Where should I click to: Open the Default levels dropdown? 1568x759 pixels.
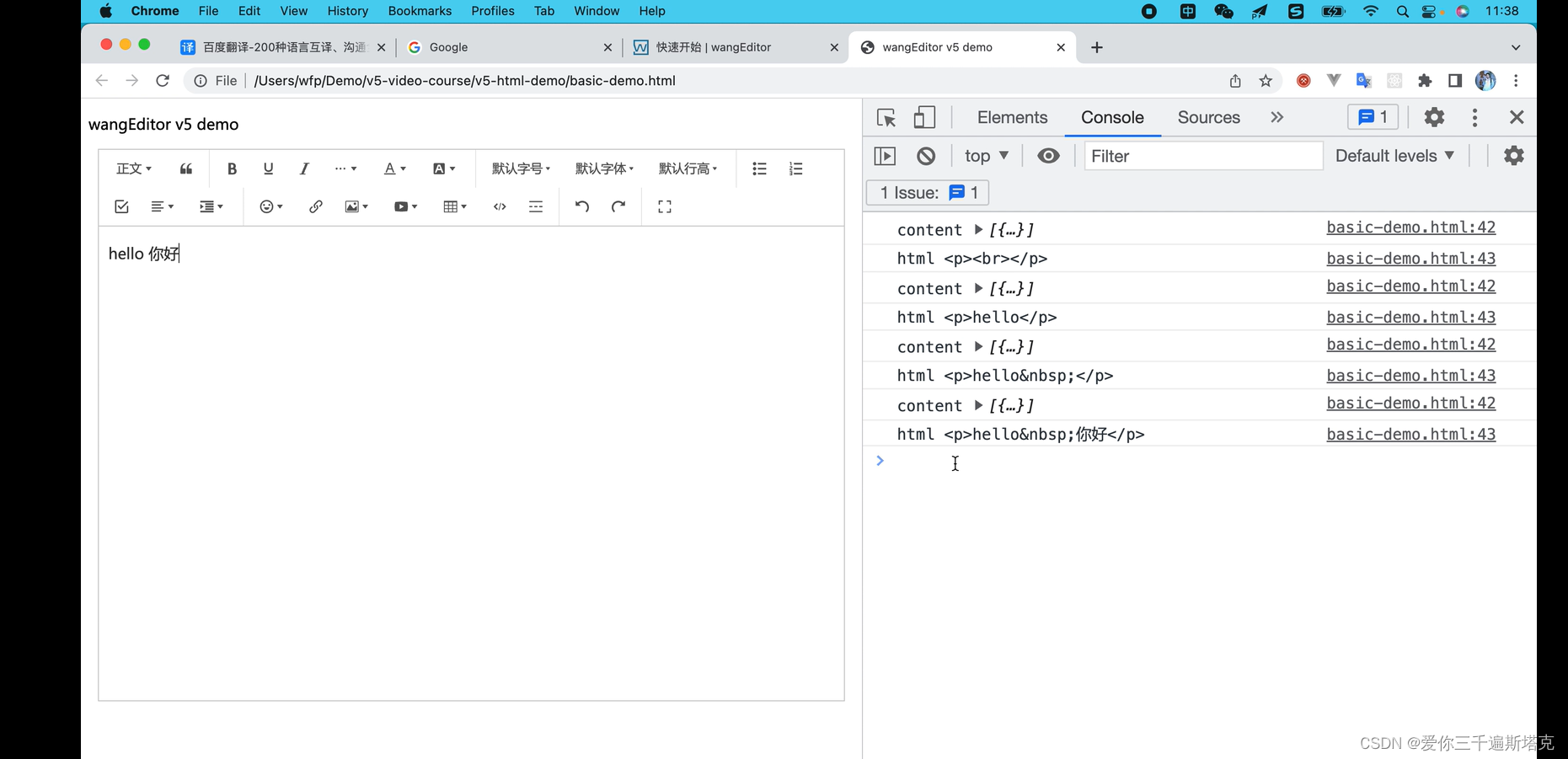(1394, 156)
